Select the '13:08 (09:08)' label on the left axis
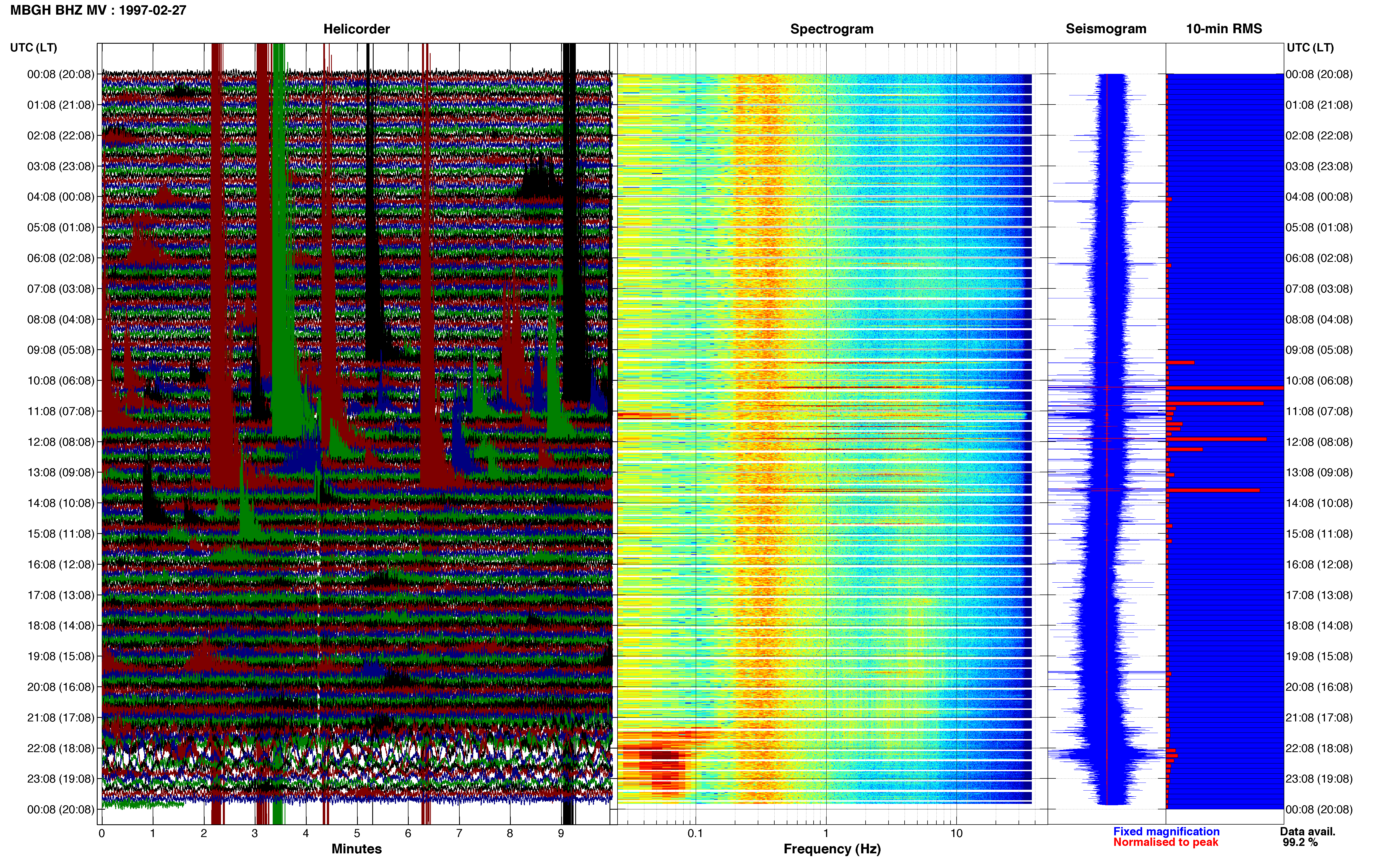The height and width of the screenshot is (868, 1388). pyautogui.click(x=60, y=473)
